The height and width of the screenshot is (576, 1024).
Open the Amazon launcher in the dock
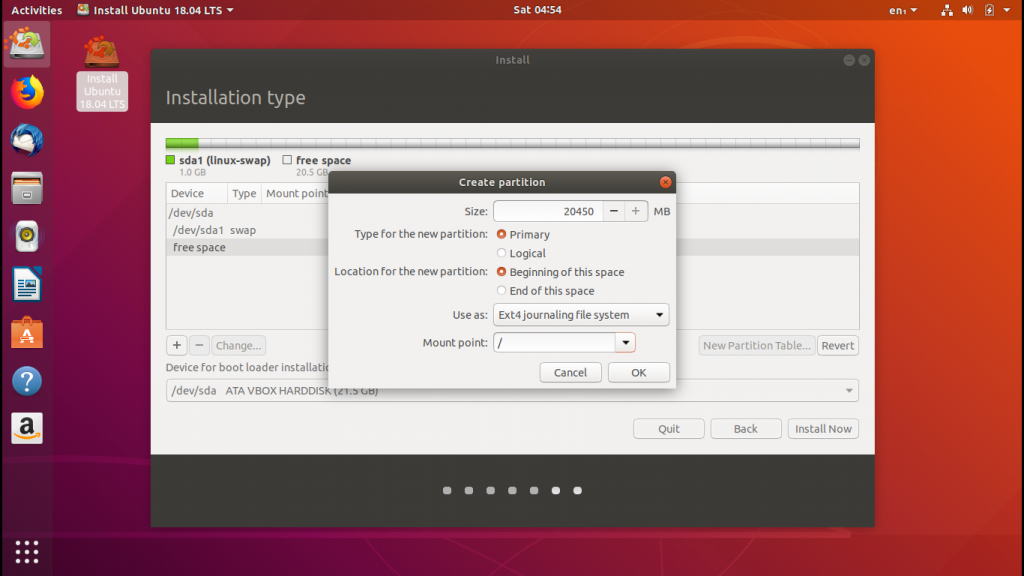pyautogui.click(x=27, y=428)
